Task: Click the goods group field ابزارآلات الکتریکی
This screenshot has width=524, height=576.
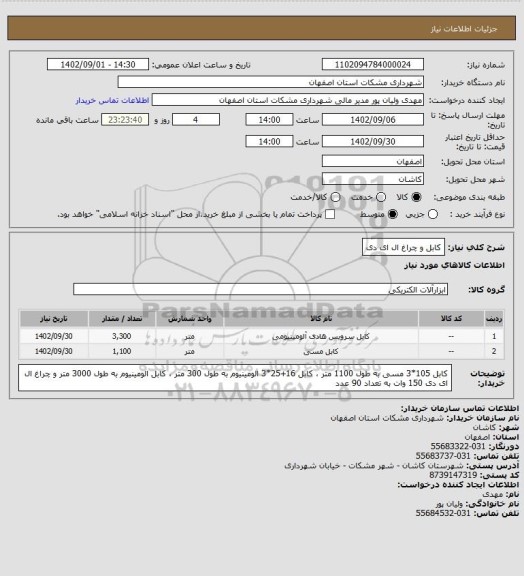Action: pos(260,289)
